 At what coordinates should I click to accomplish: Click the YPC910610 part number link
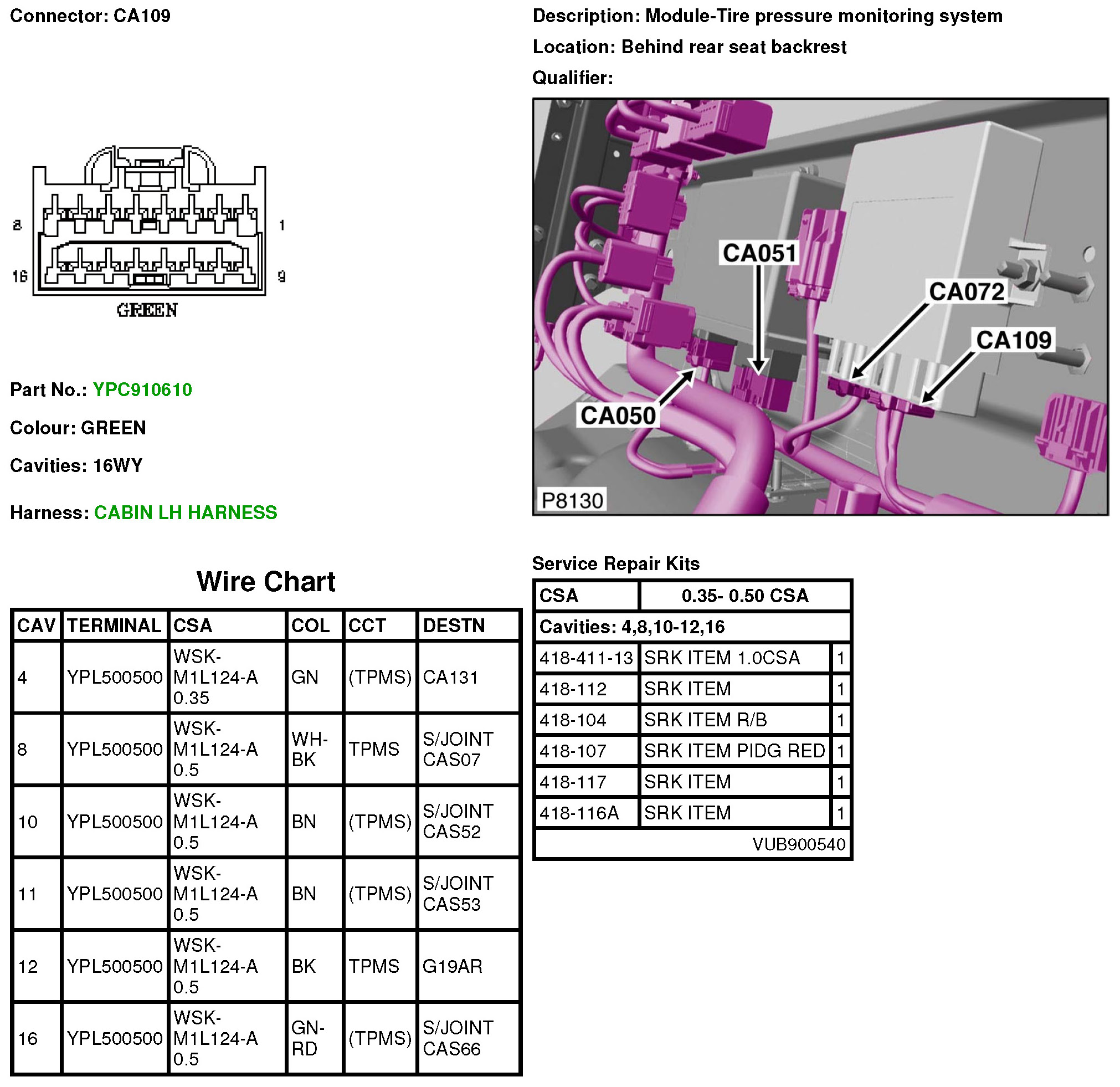pos(142,390)
